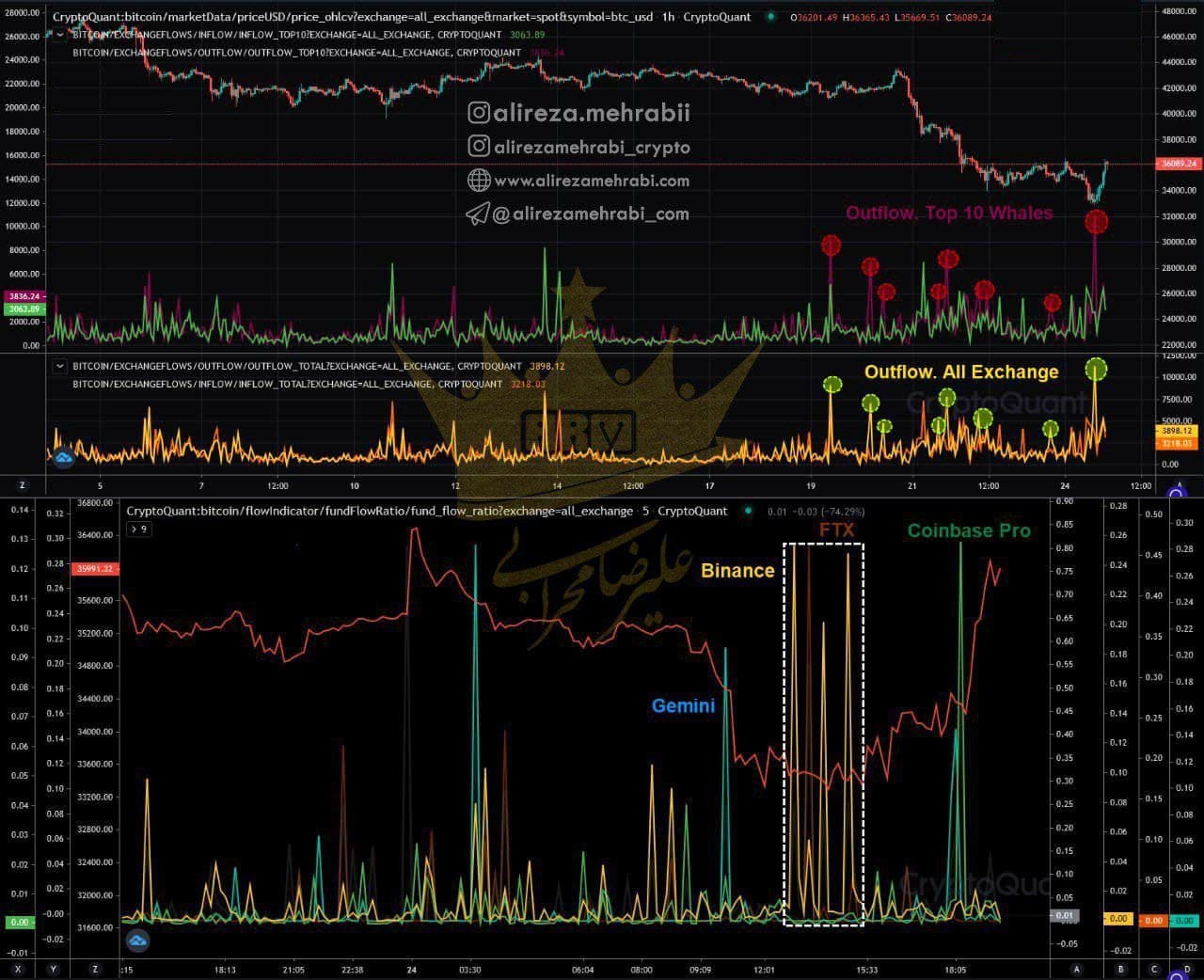The height and width of the screenshot is (980, 1204).
Task: Expand the hidden 9 indicators legend
Action: click(138, 529)
